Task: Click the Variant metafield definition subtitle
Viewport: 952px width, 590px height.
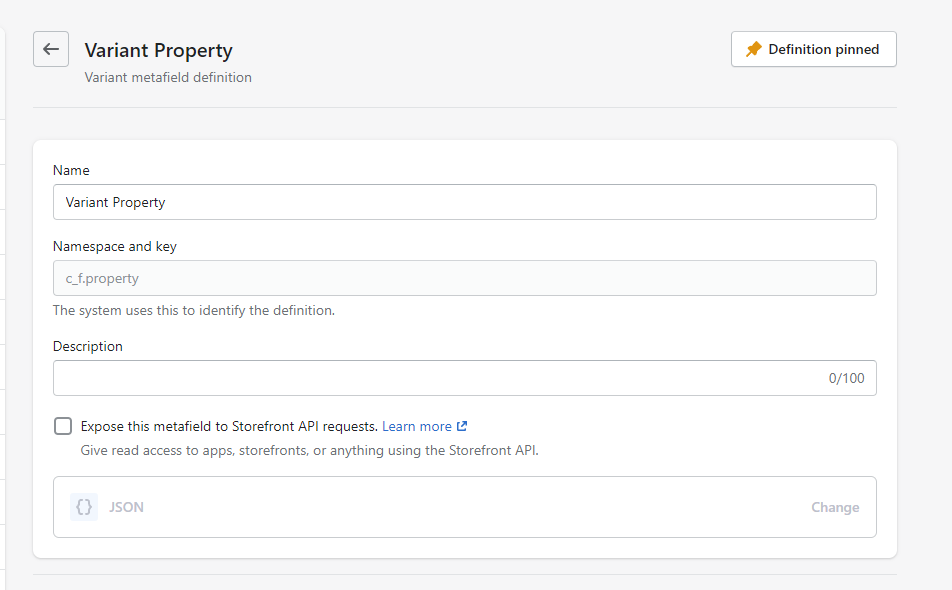Action: click(168, 77)
